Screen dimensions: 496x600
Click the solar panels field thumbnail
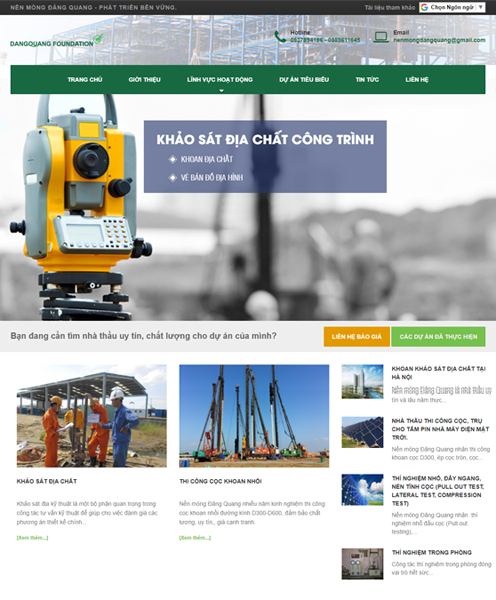(x=362, y=432)
